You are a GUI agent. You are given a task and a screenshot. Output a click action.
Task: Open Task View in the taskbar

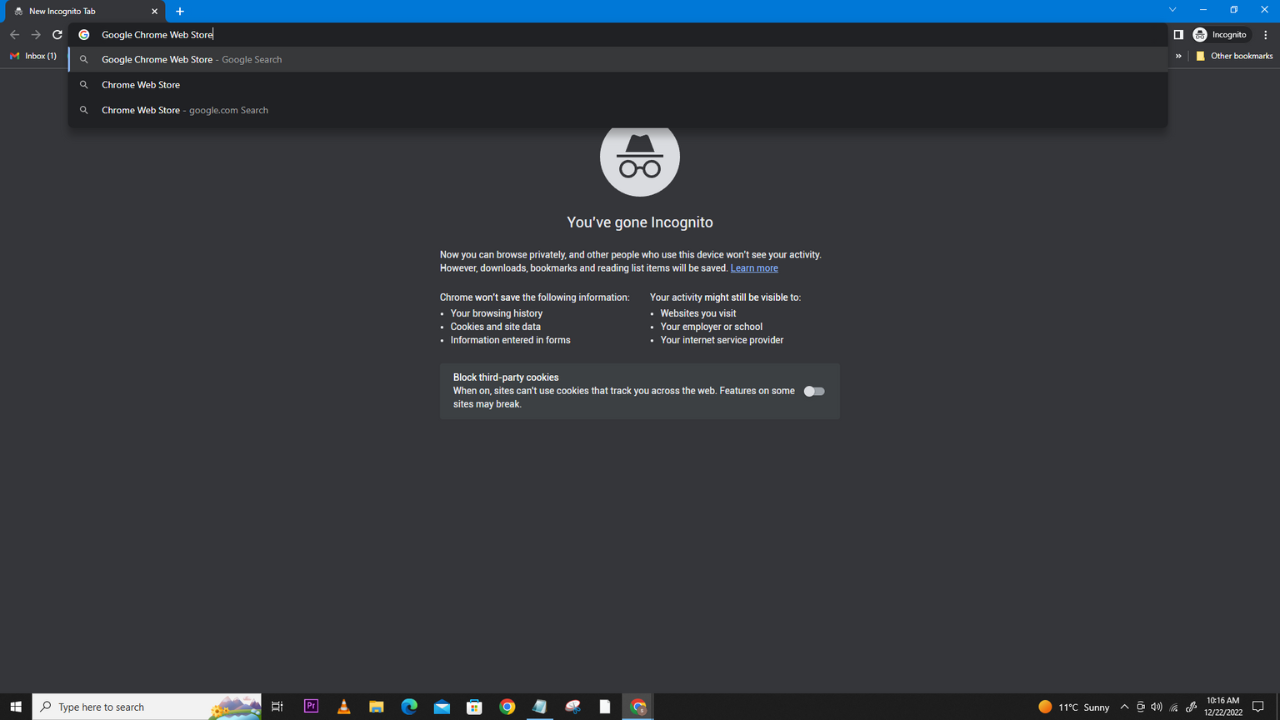point(278,707)
